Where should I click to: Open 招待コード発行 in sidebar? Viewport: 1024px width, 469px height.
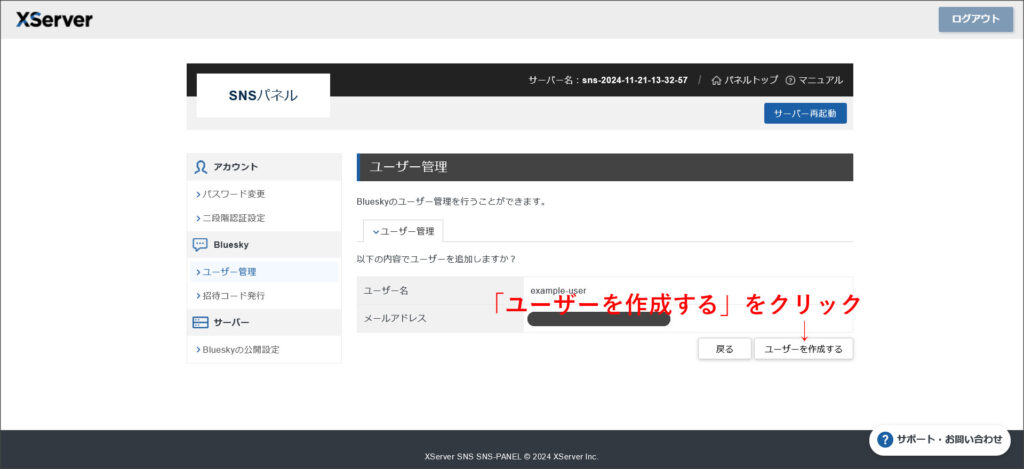231,296
